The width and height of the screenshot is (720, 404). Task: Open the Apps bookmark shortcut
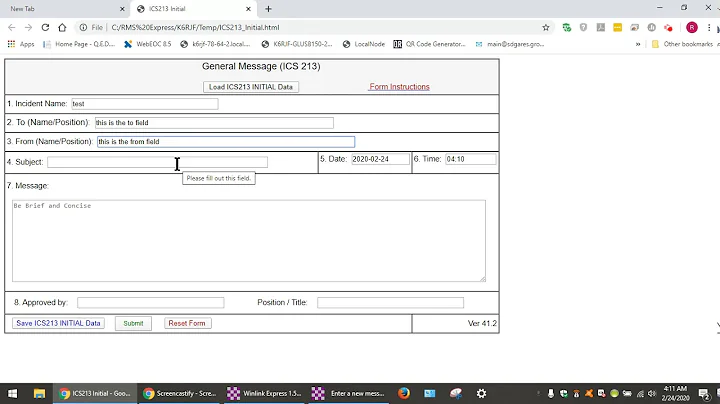coord(21,44)
